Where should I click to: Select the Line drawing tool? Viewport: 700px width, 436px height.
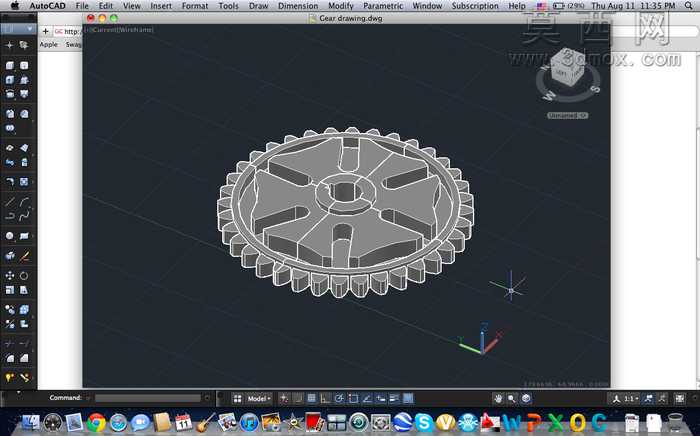(x=10, y=202)
